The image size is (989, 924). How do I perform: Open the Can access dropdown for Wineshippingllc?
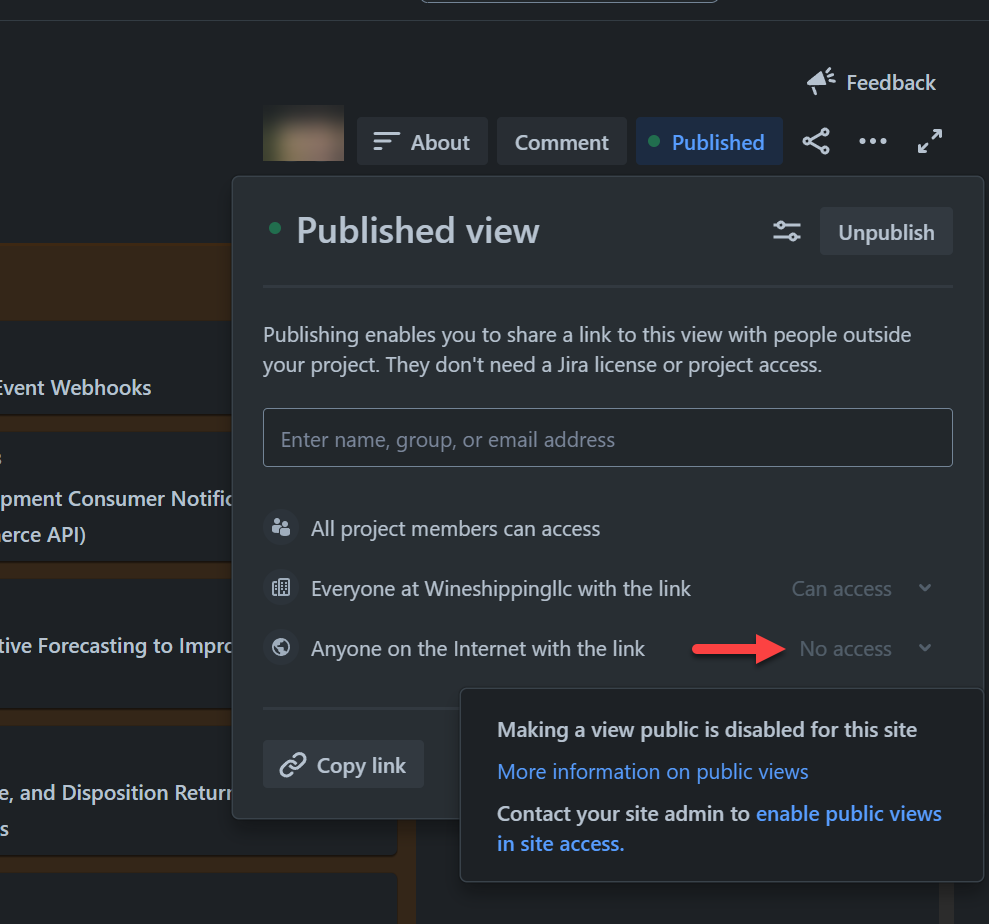[x=862, y=588]
